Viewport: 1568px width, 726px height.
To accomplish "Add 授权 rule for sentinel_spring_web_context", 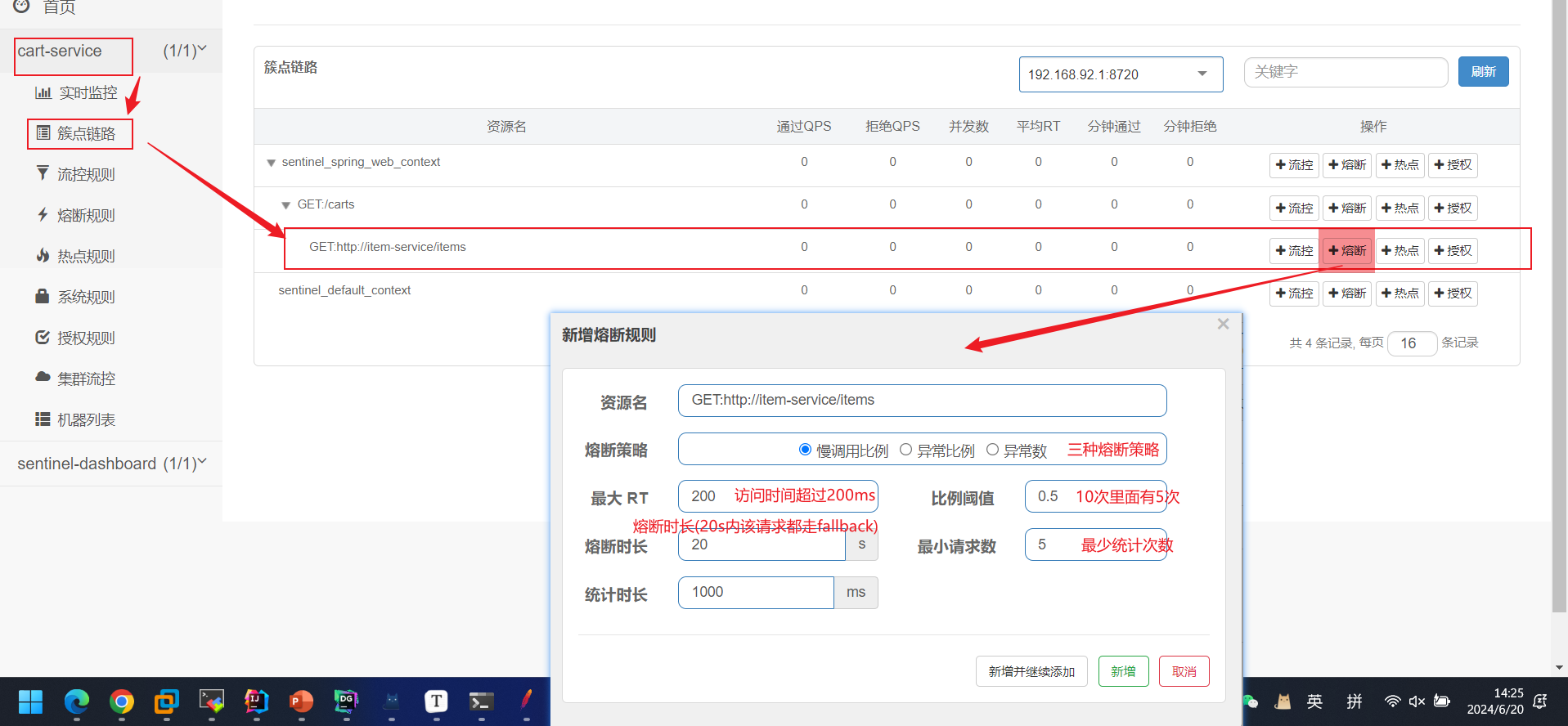I will [1453, 165].
